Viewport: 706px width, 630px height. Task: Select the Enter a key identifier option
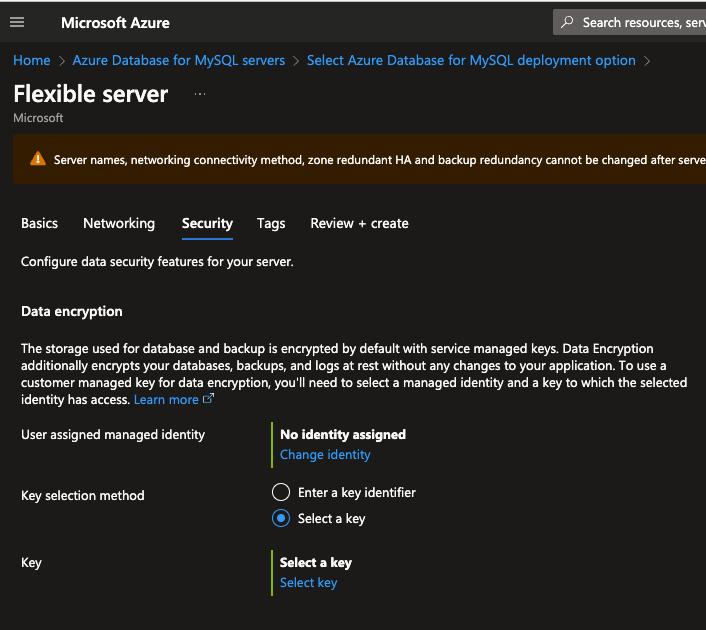281,492
